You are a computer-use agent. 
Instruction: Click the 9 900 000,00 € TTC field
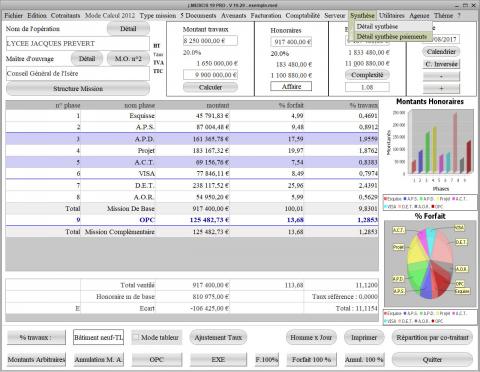210,75
